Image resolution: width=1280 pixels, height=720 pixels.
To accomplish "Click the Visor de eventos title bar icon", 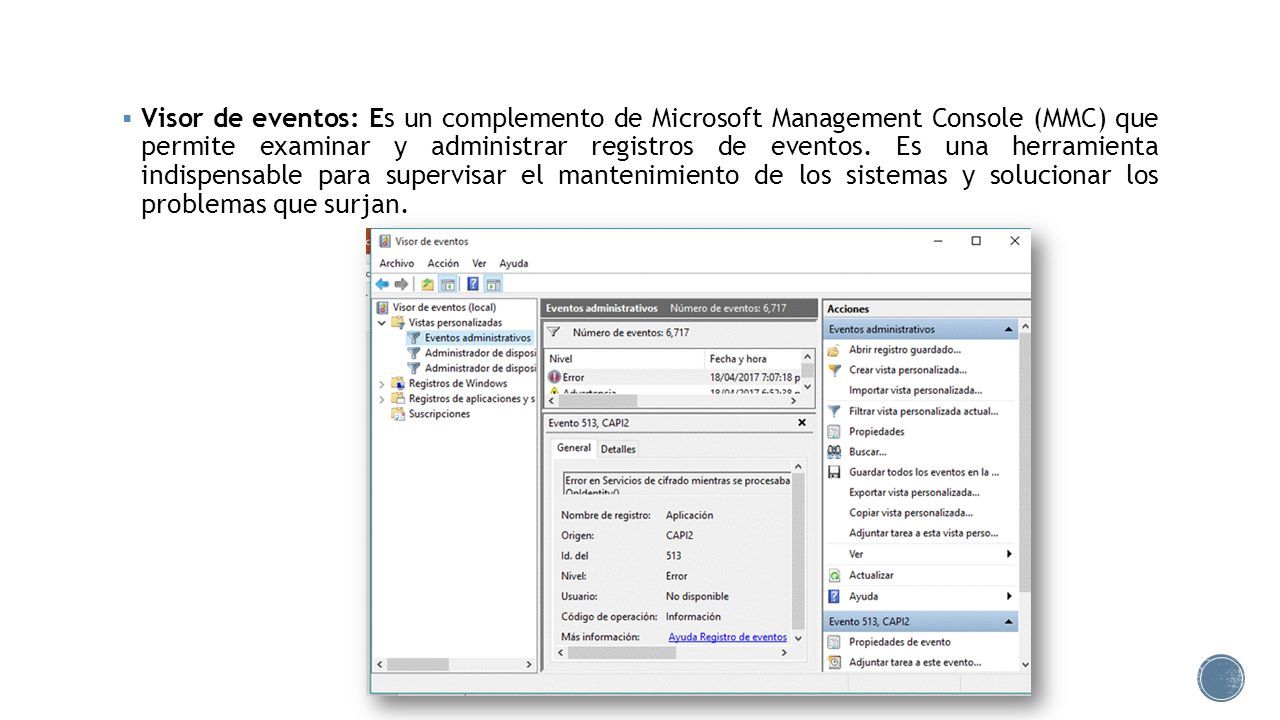I will 384,241.
